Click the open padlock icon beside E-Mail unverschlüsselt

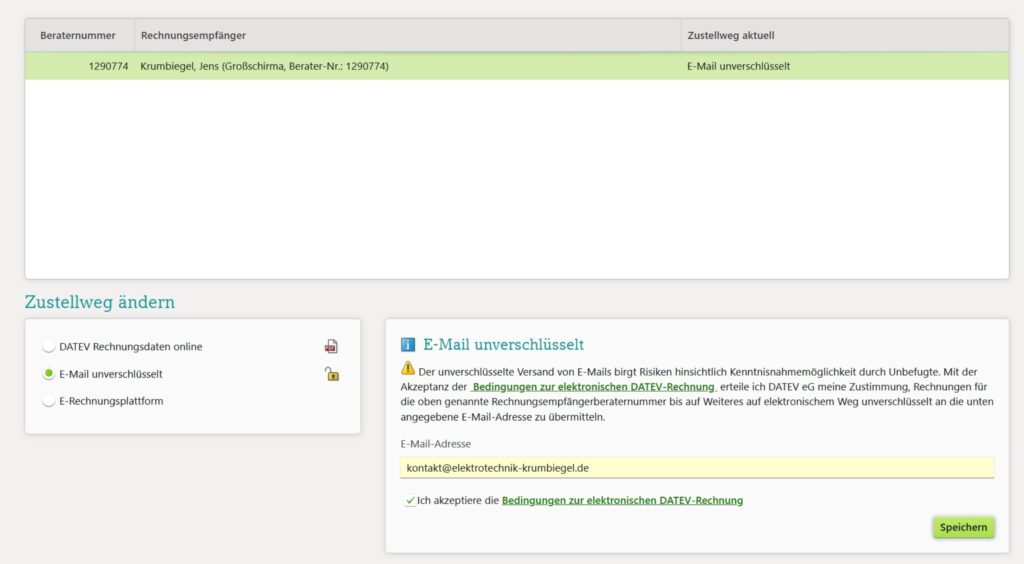(x=331, y=374)
